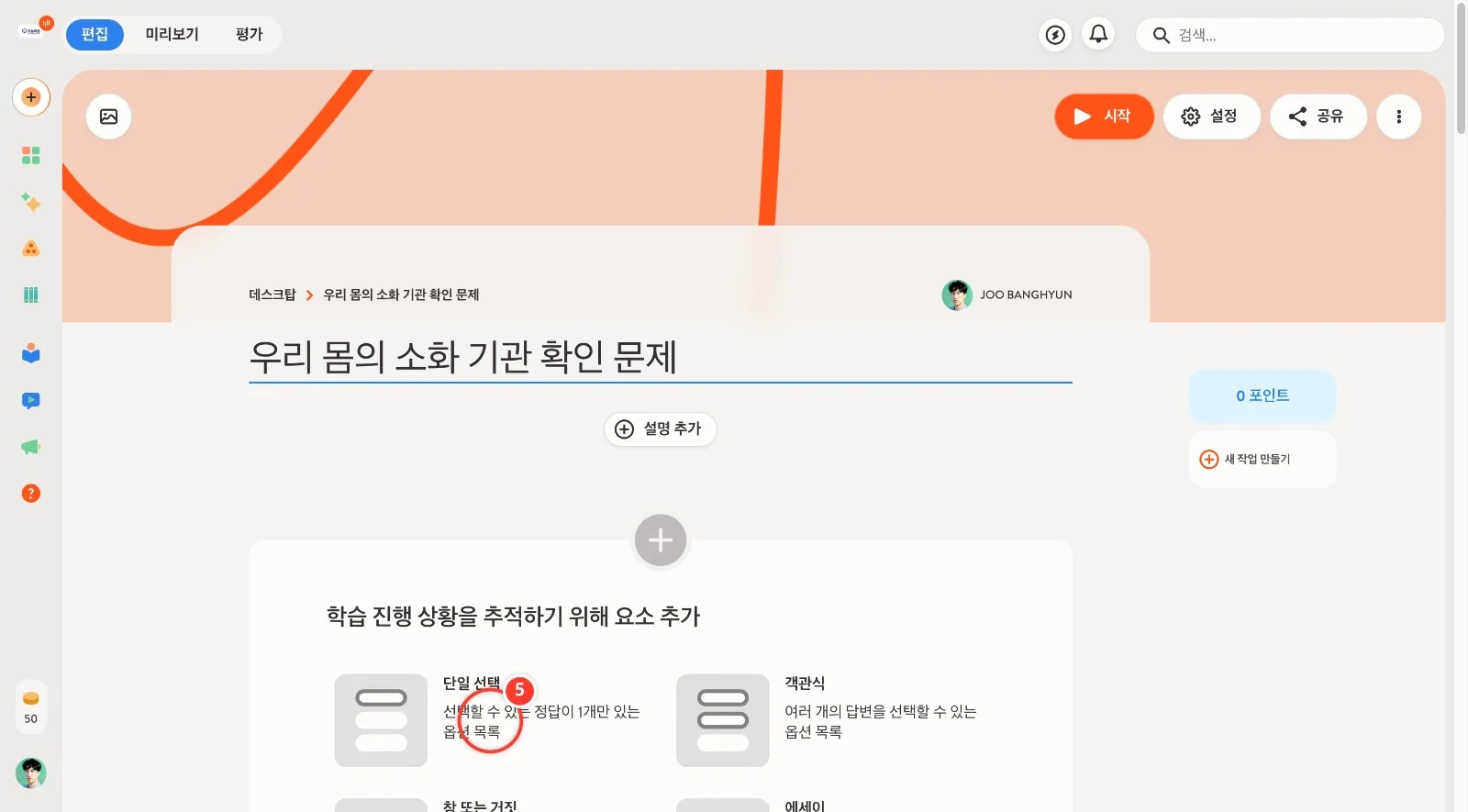Open the lightning bolt quick actions icon
This screenshot has width=1468, height=812.
(1055, 35)
